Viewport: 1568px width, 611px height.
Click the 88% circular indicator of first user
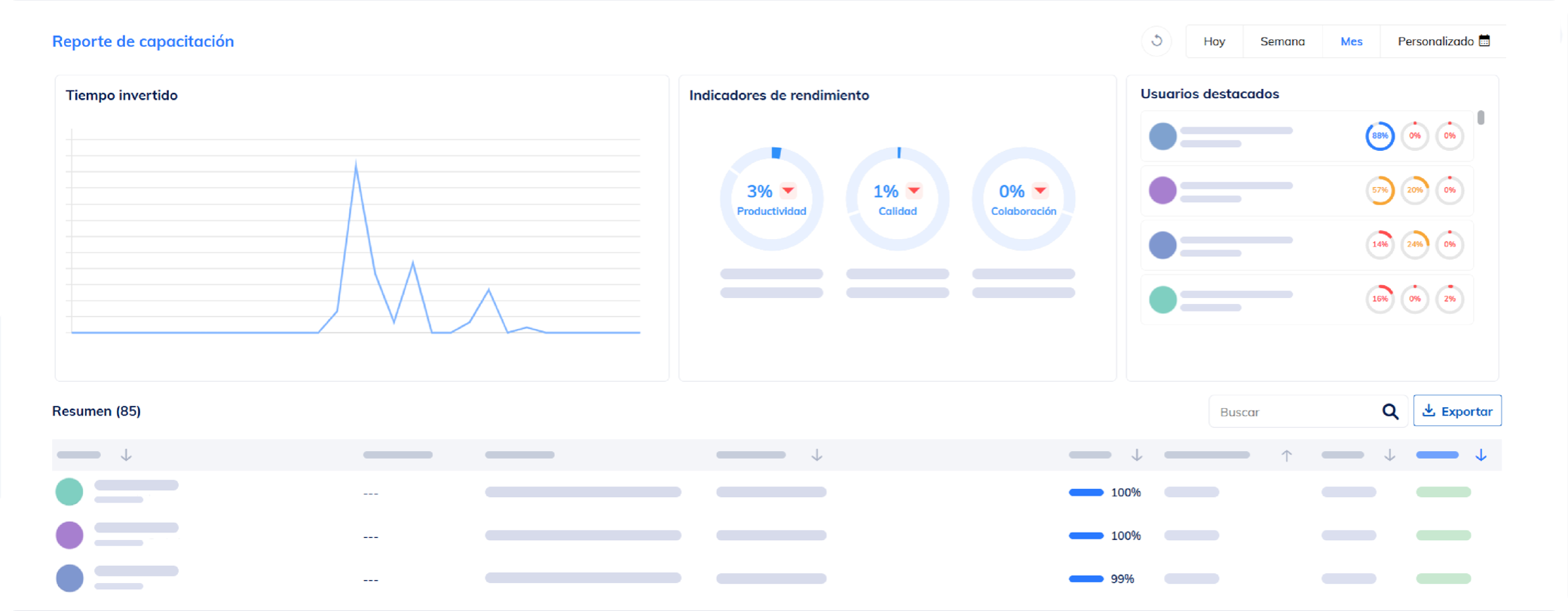coord(1380,136)
